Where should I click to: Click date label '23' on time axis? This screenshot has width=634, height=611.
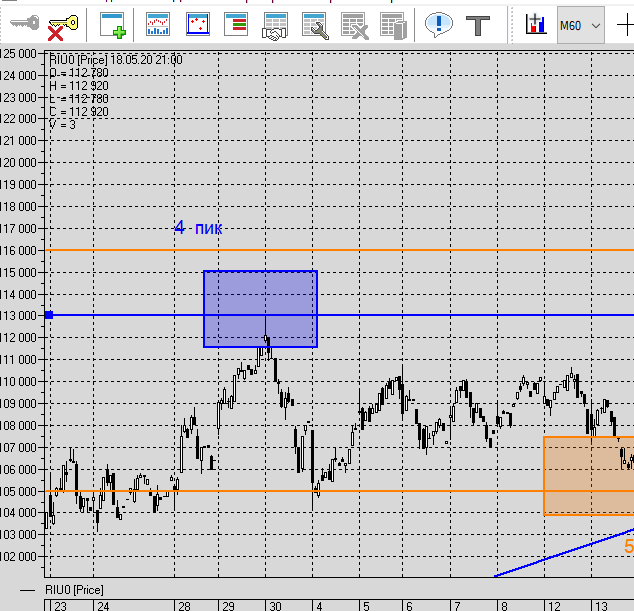click(60, 606)
